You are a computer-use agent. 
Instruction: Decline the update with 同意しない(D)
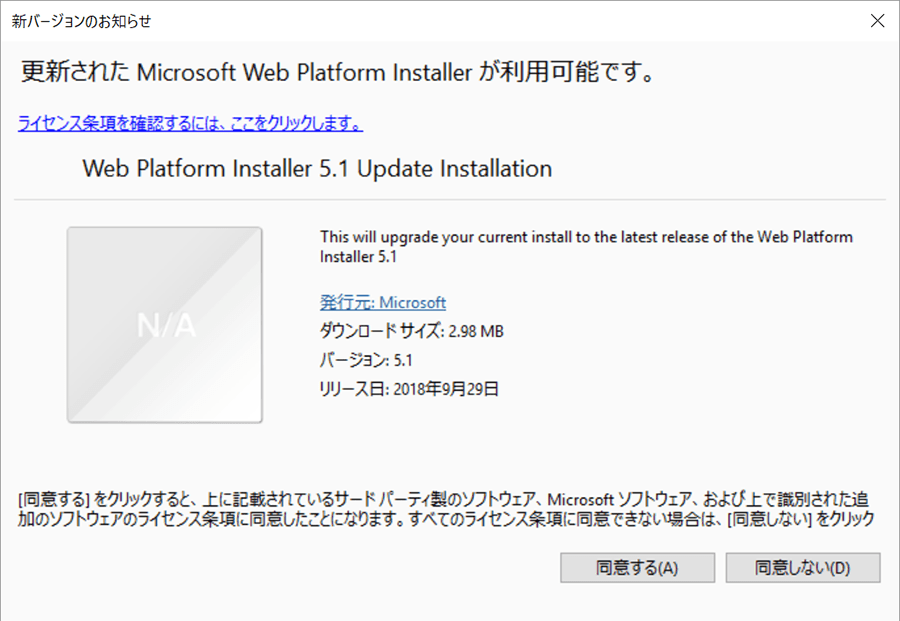coord(803,568)
